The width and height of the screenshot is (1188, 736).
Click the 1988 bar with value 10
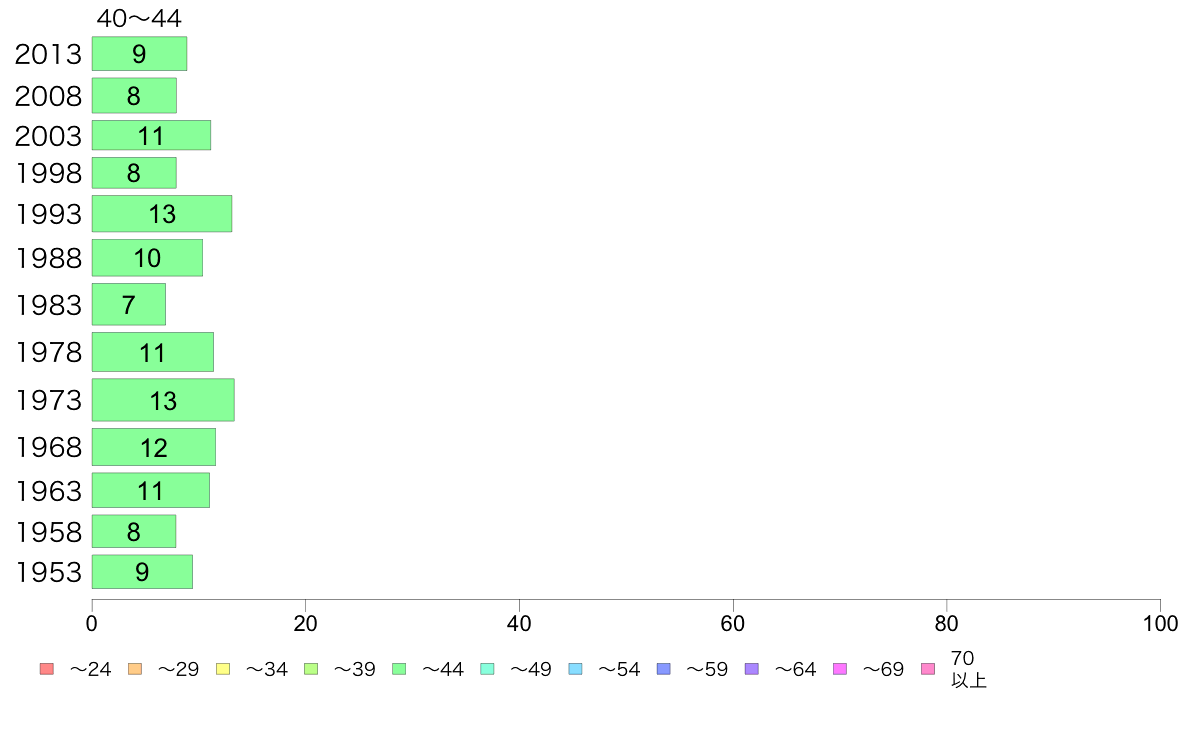(147, 258)
